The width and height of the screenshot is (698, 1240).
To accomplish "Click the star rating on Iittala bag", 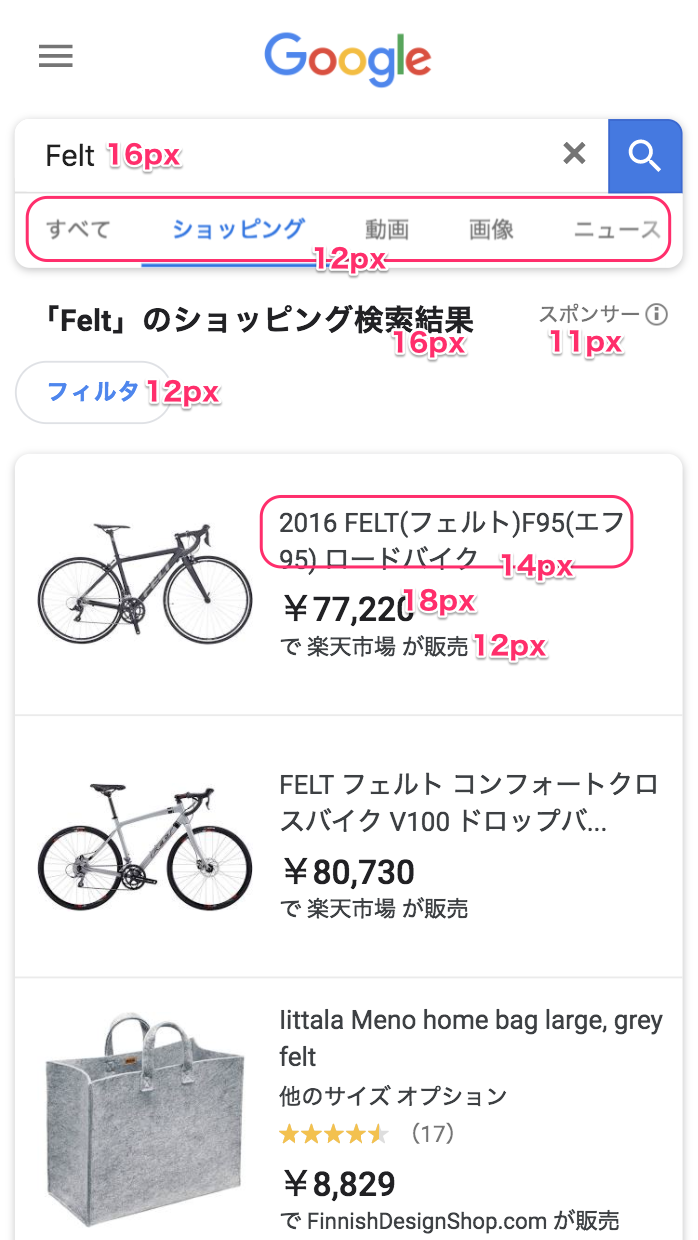I will tap(333, 1134).
